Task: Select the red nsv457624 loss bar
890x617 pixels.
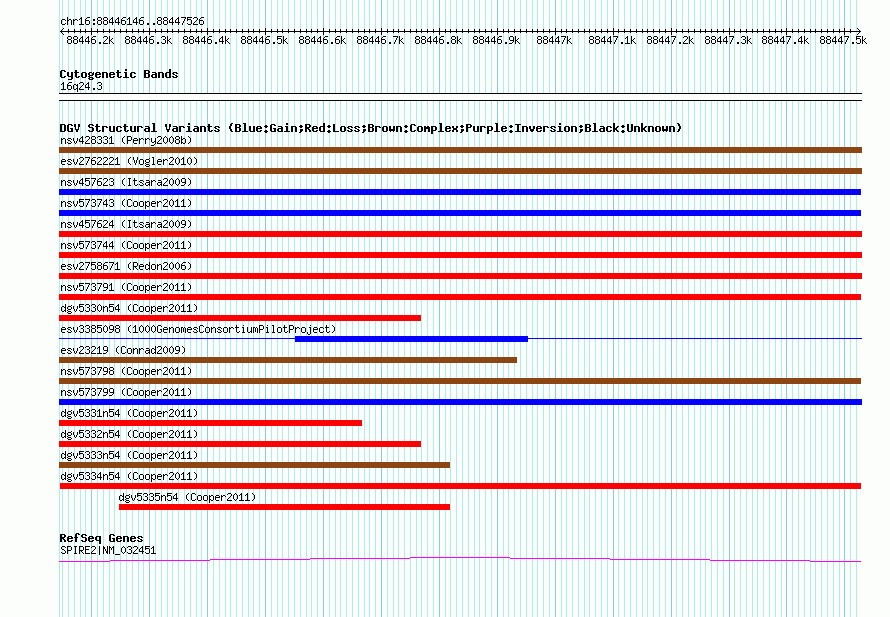Action: click(x=460, y=234)
